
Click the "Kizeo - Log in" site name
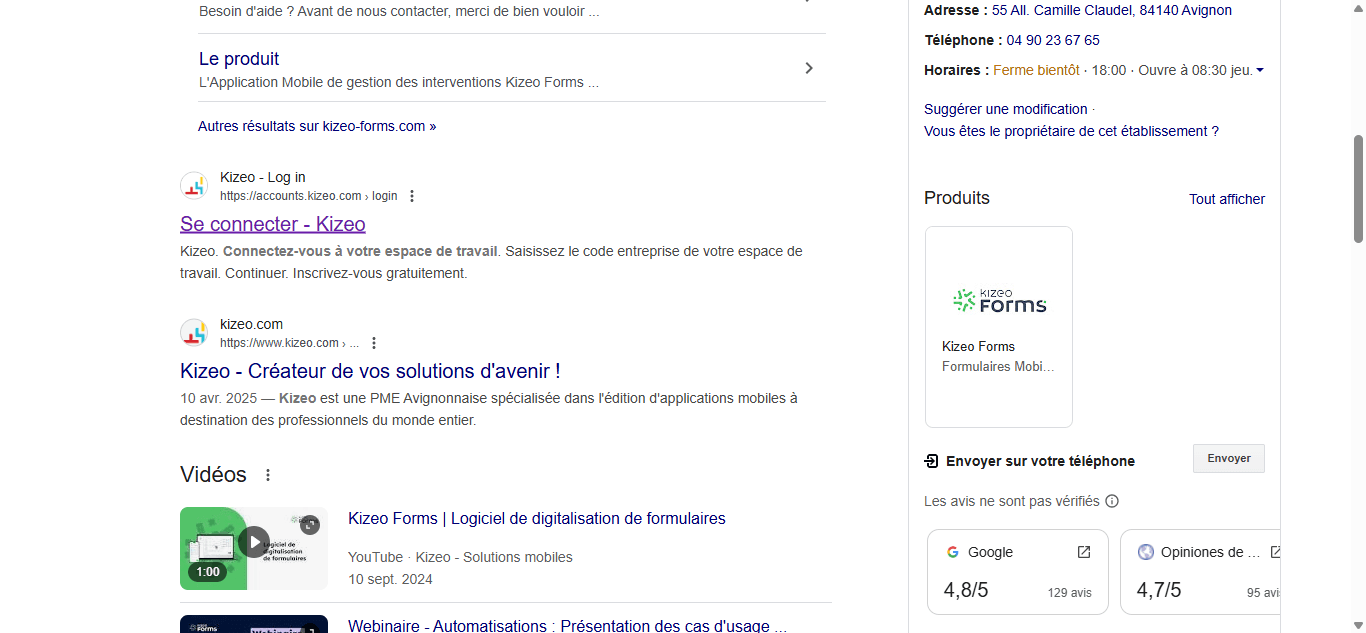coord(263,177)
